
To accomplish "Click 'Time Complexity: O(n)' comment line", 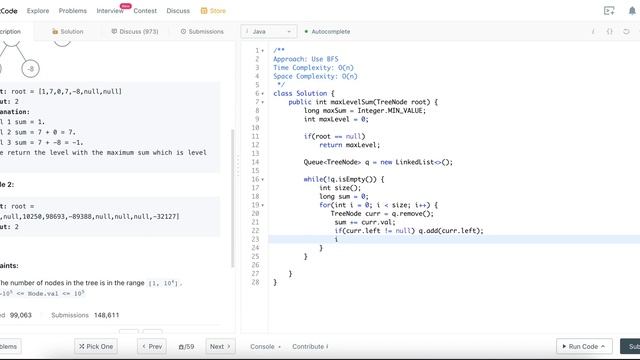I will tap(313, 68).
